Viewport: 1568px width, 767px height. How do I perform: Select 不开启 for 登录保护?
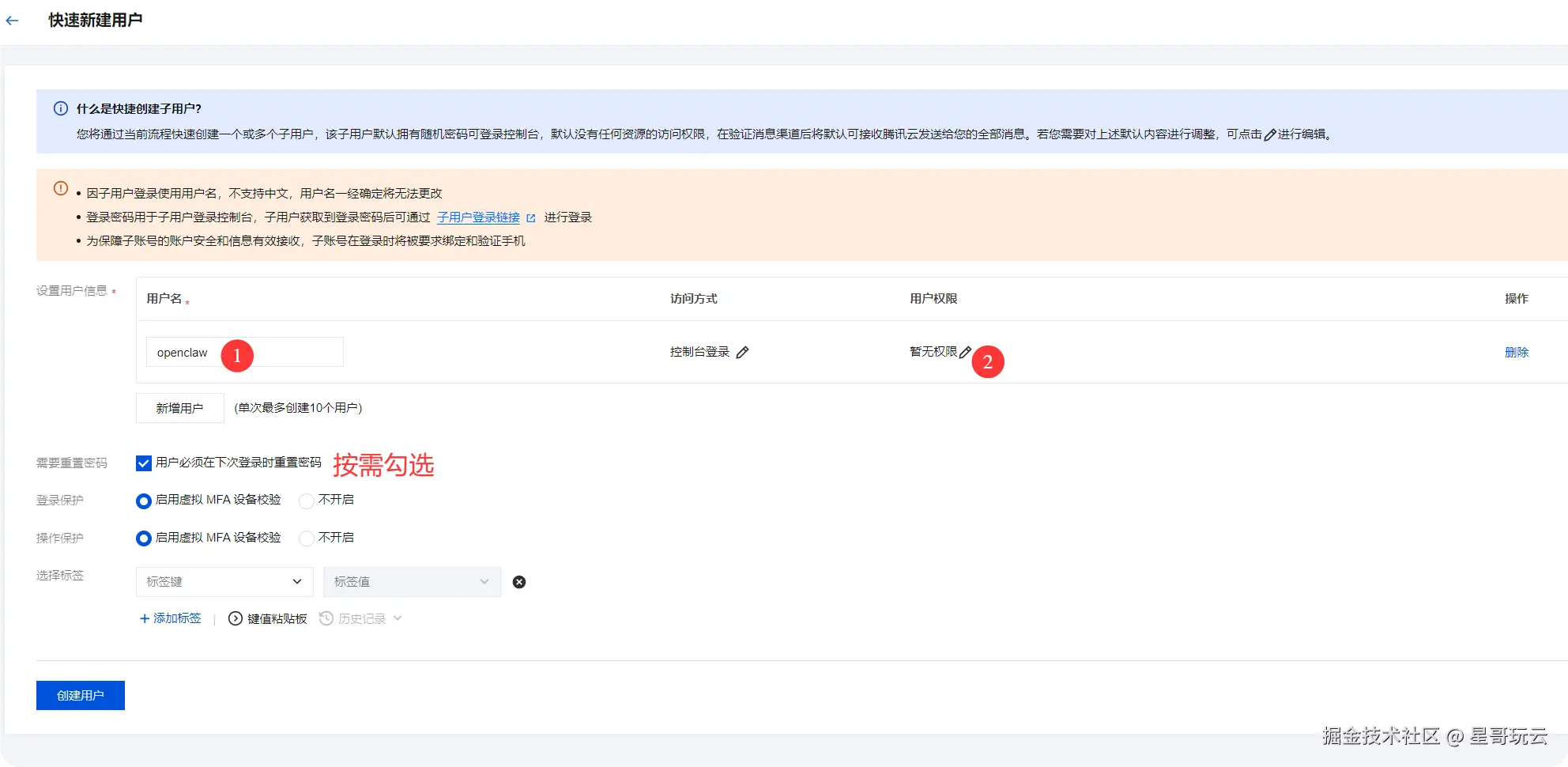click(307, 501)
